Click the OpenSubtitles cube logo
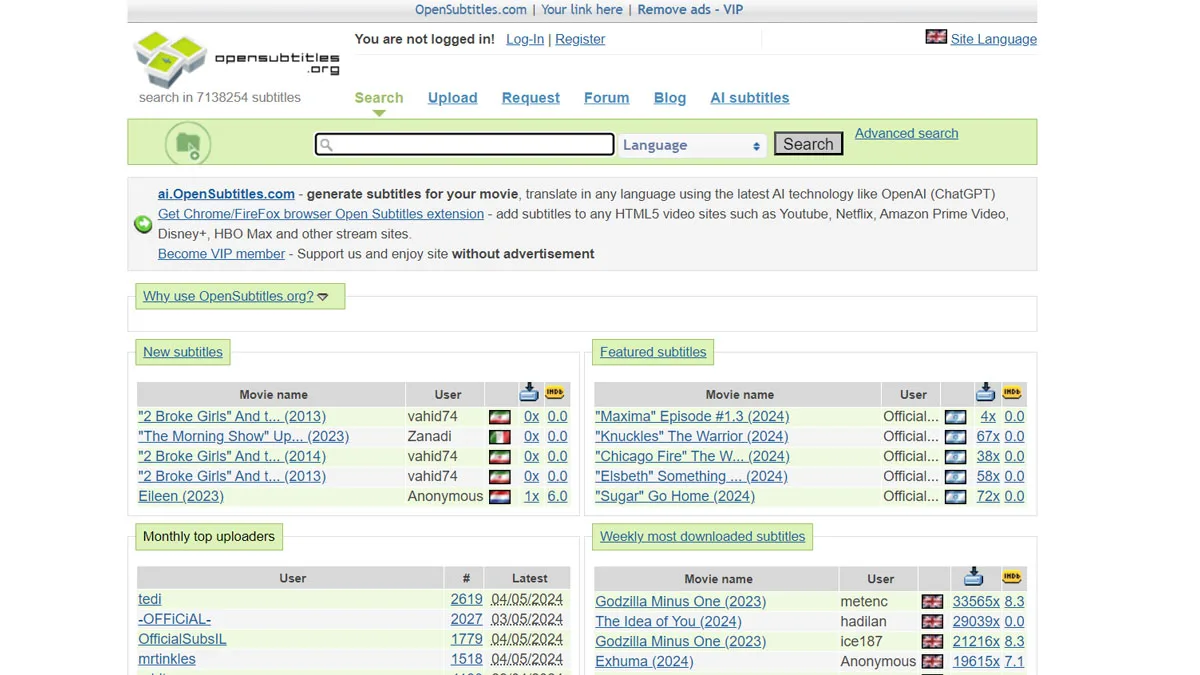 170,58
